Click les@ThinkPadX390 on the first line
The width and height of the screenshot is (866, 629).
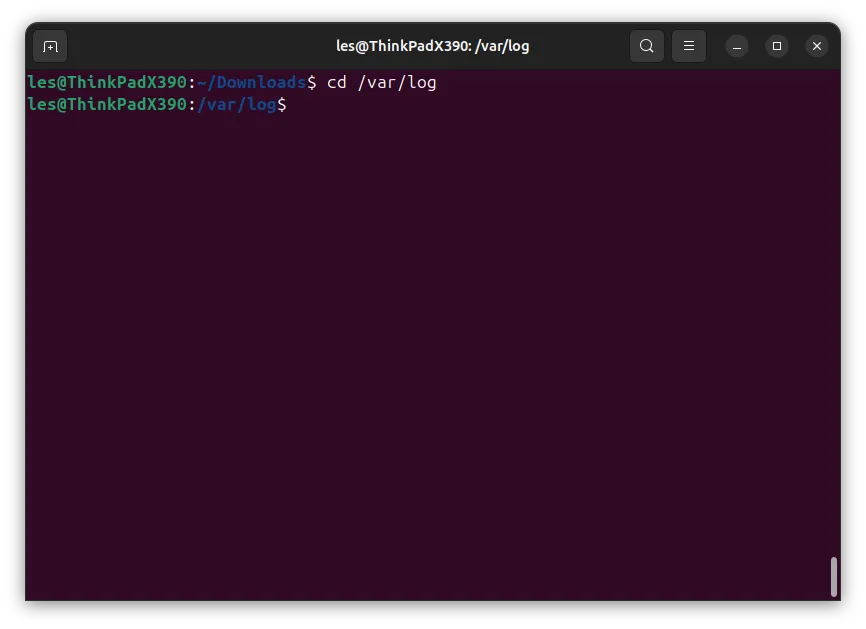click(107, 82)
